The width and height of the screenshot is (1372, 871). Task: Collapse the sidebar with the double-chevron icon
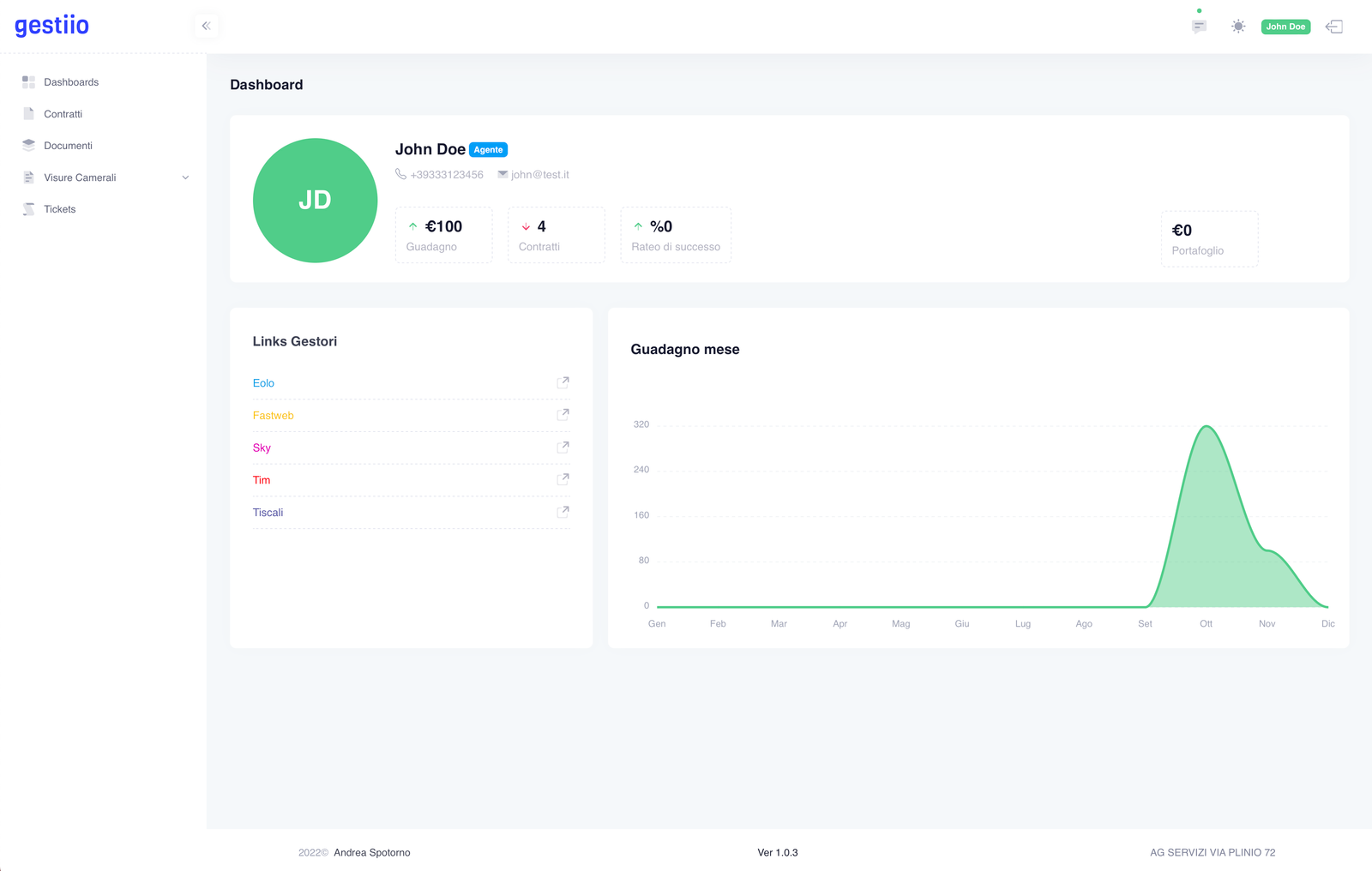pos(206,26)
